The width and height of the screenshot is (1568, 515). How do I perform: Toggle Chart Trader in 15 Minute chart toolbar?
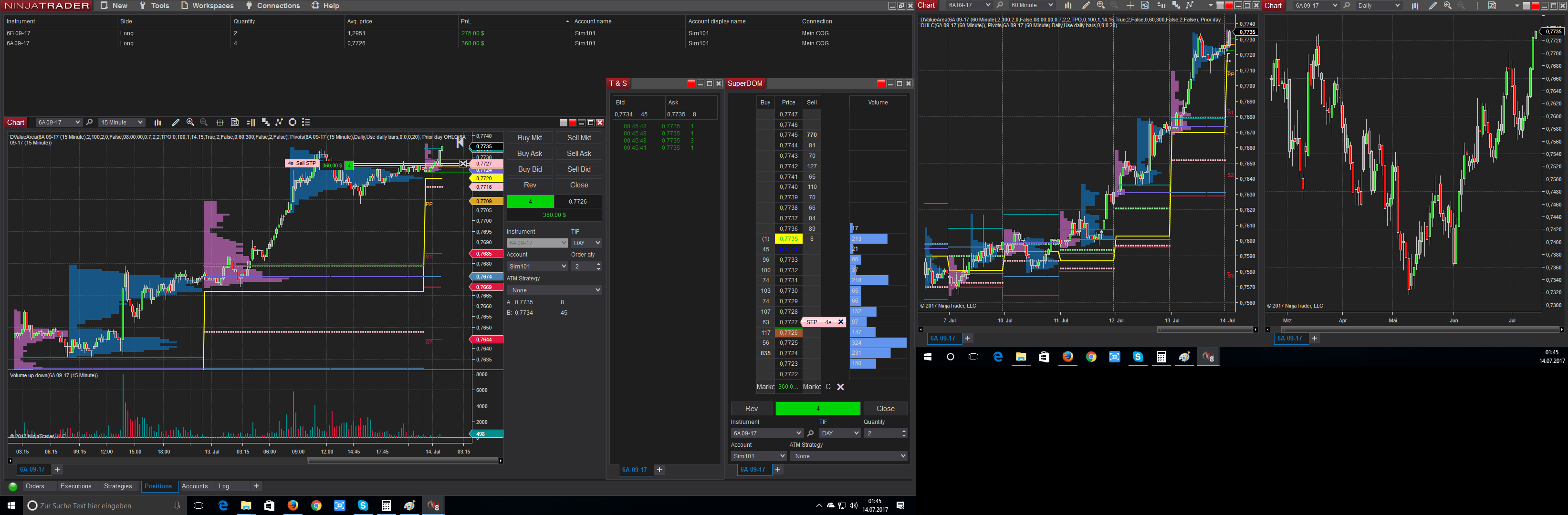[251, 122]
